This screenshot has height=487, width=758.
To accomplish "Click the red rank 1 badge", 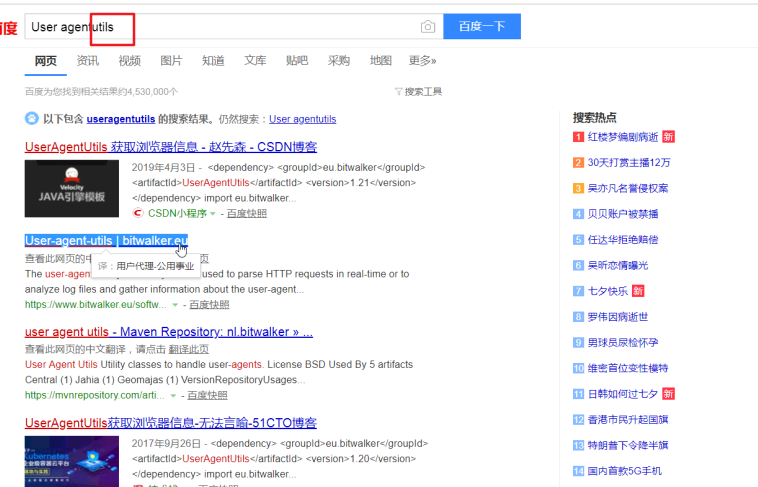I will click(x=578, y=137).
